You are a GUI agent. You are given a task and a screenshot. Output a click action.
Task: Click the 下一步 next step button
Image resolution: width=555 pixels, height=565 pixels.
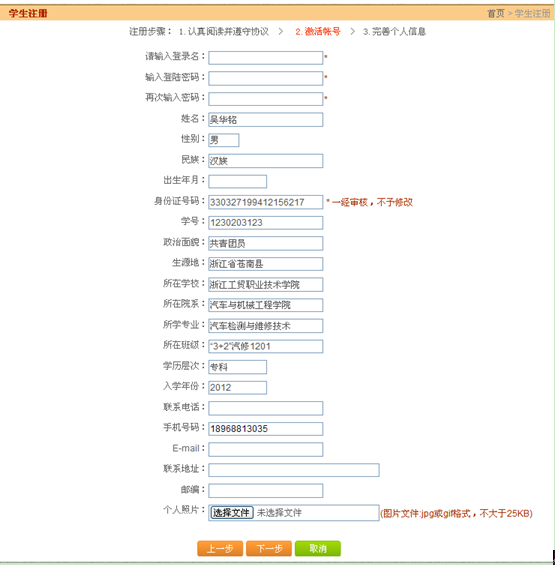tap(269, 548)
